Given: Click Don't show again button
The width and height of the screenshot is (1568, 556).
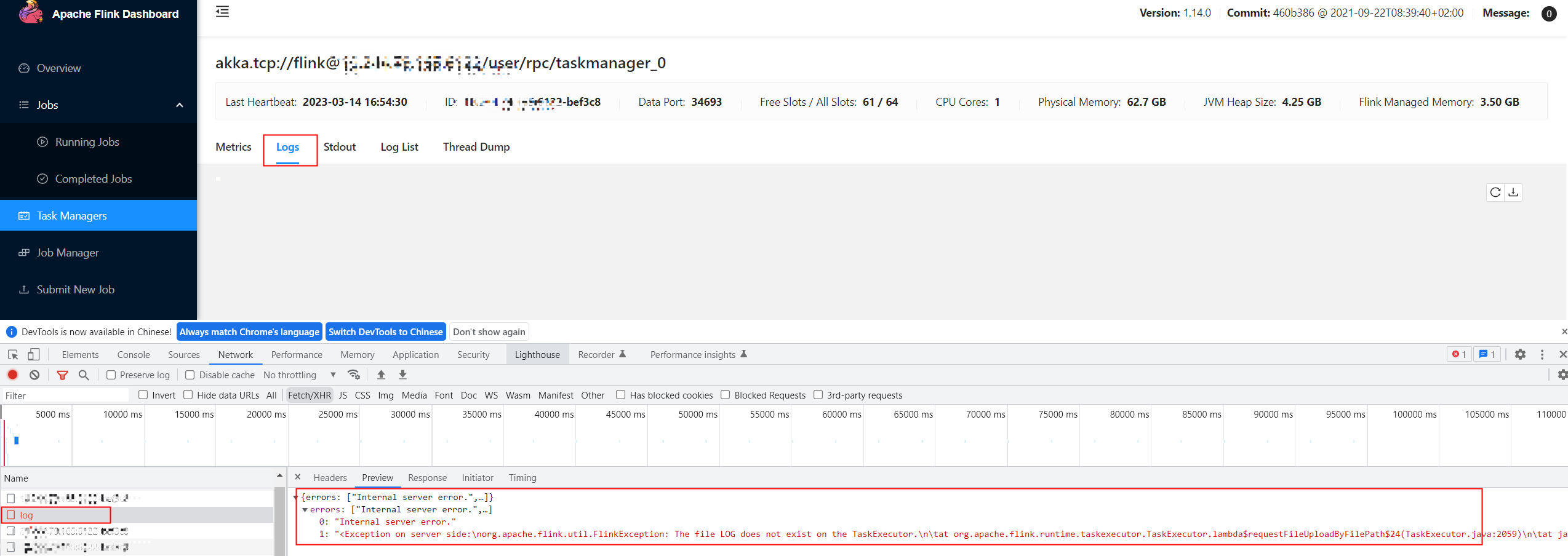Looking at the screenshot, I should coord(489,332).
